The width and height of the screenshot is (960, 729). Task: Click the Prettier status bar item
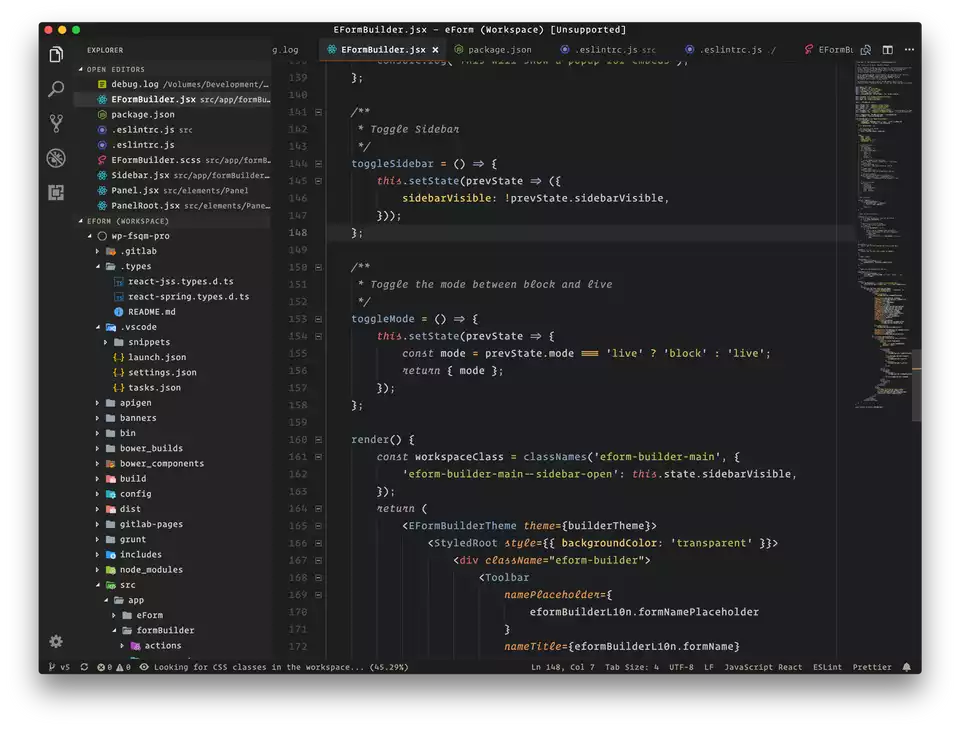pyautogui.click(x=872, y=667)
